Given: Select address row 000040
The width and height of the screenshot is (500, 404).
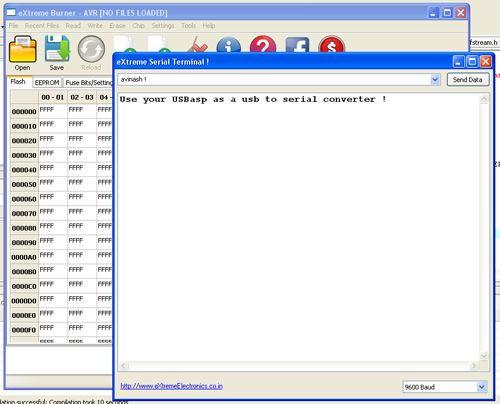Looking at the screenshot, I should click(x=24, y=170).
